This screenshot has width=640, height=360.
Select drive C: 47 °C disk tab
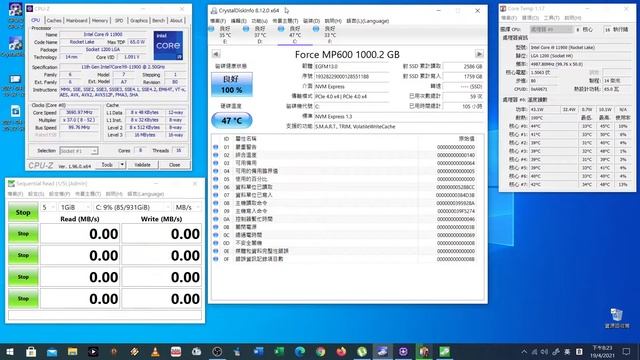(x=295, y=35)
